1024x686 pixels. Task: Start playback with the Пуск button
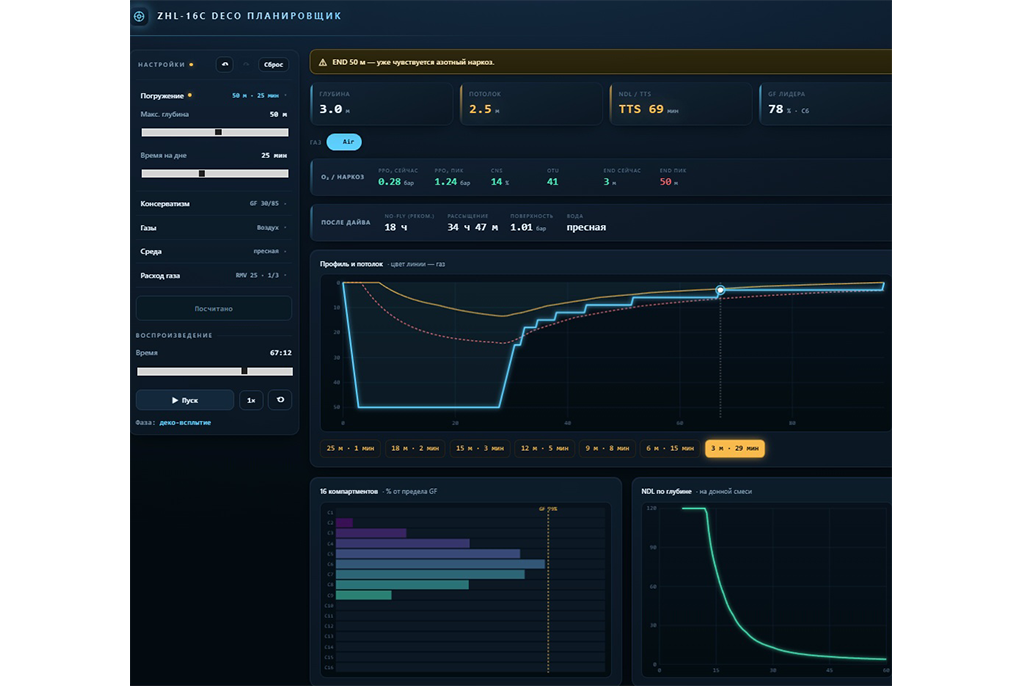(185, 400)
